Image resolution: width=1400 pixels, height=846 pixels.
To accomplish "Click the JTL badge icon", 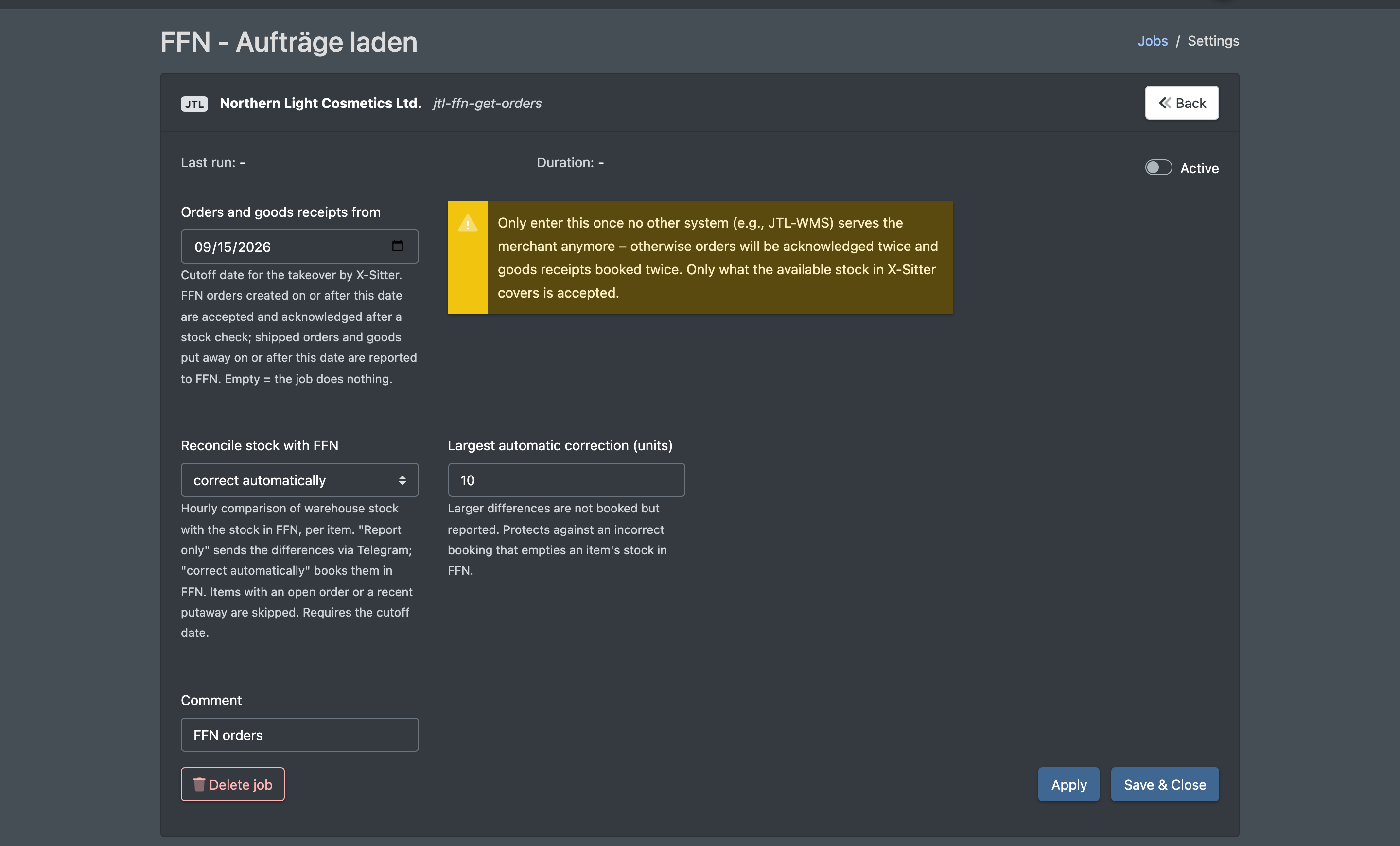I will [x=194, y=104].
